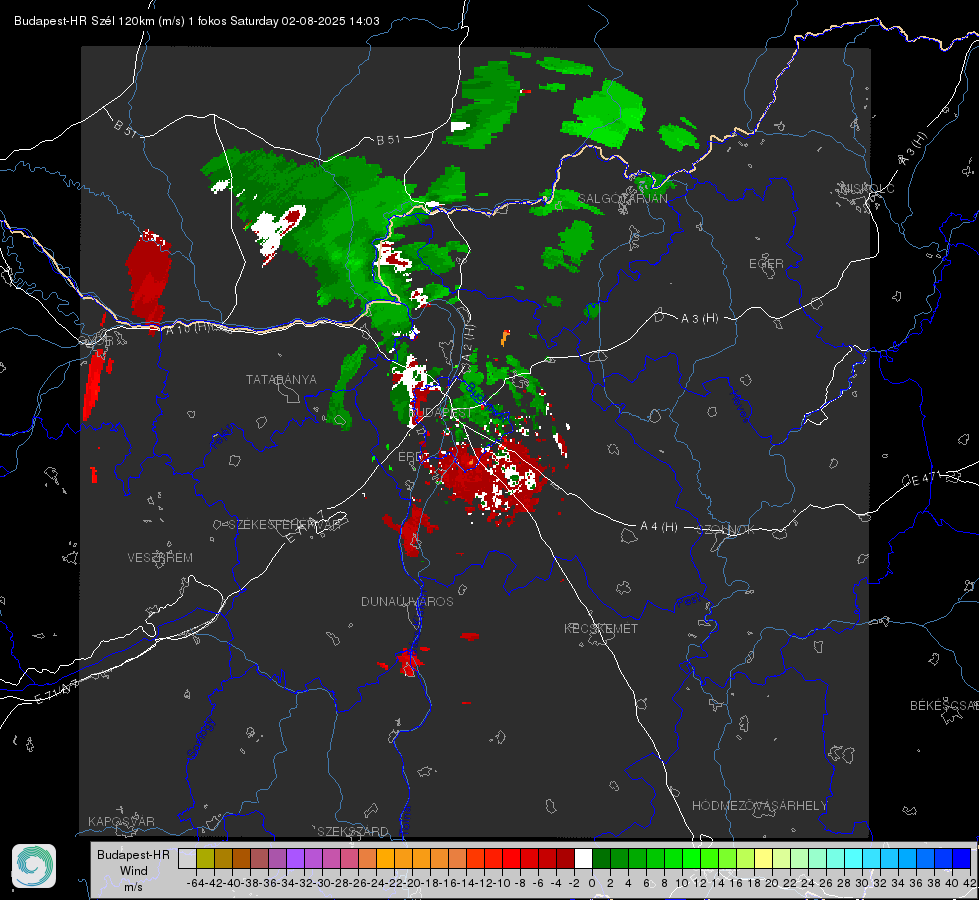
Task: Click the swirl weather service logo
Action: [34, 866]
